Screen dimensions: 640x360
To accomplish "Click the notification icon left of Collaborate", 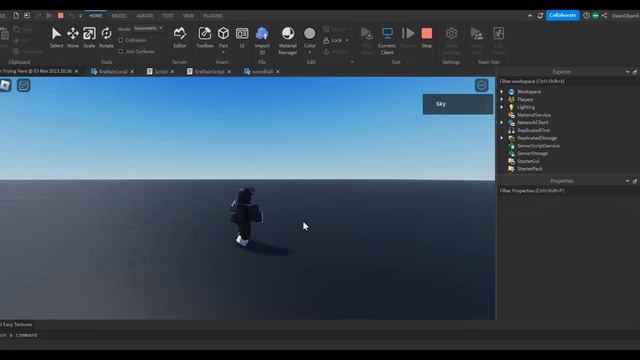I will coord(540,16).
